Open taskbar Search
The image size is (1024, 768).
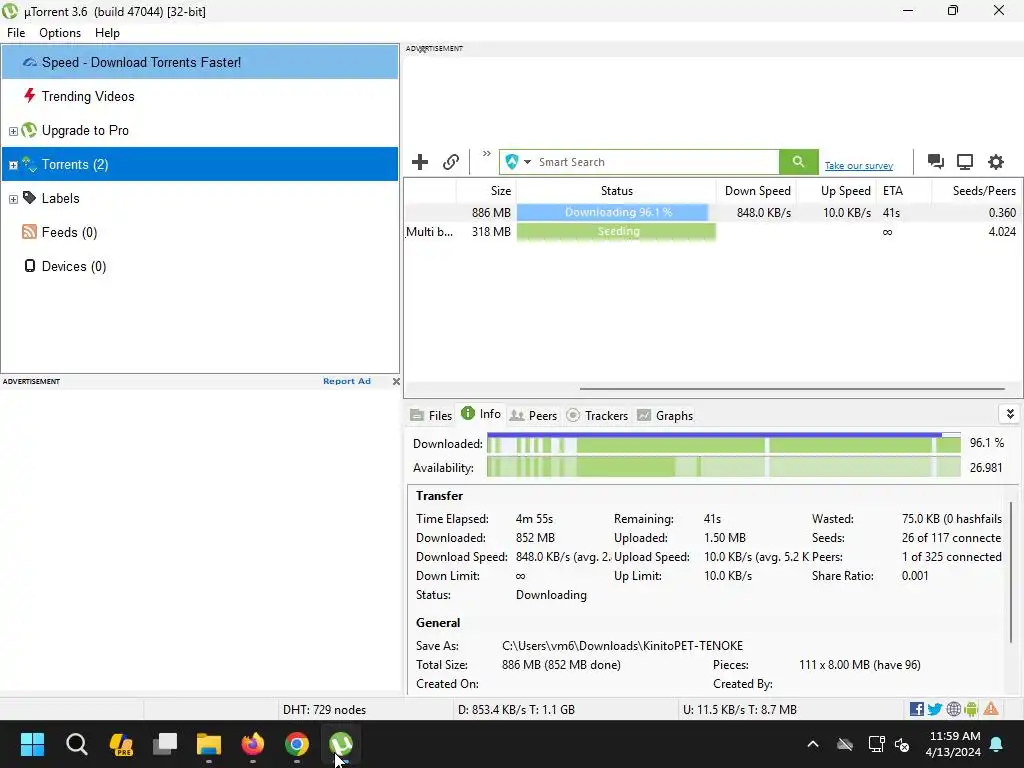pyautogui.click(x=76, y=744)
